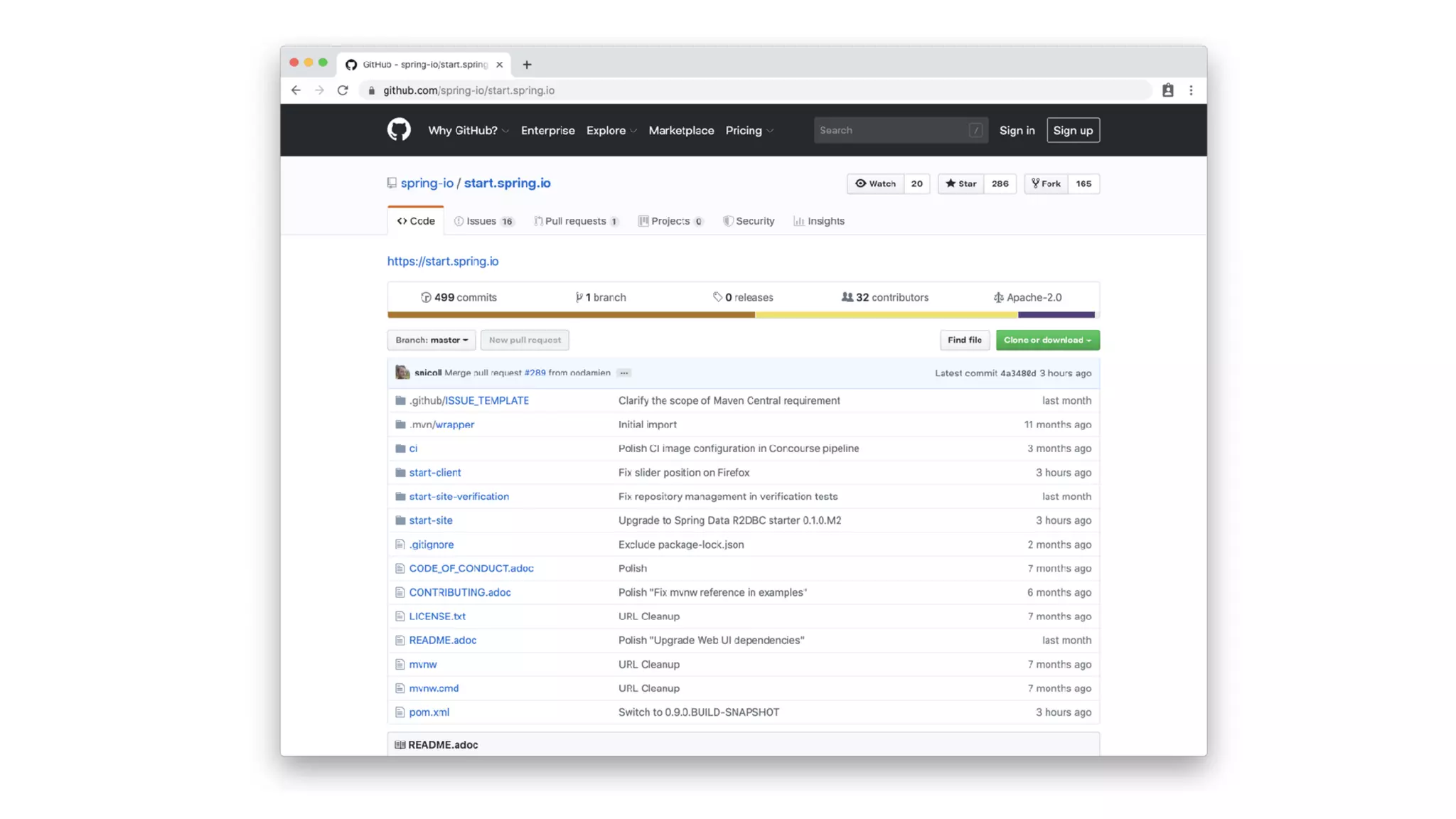This screenshot has width=1456, height=819.
Task: Click snicoll's commit author avatar
Action: [402, 373]
